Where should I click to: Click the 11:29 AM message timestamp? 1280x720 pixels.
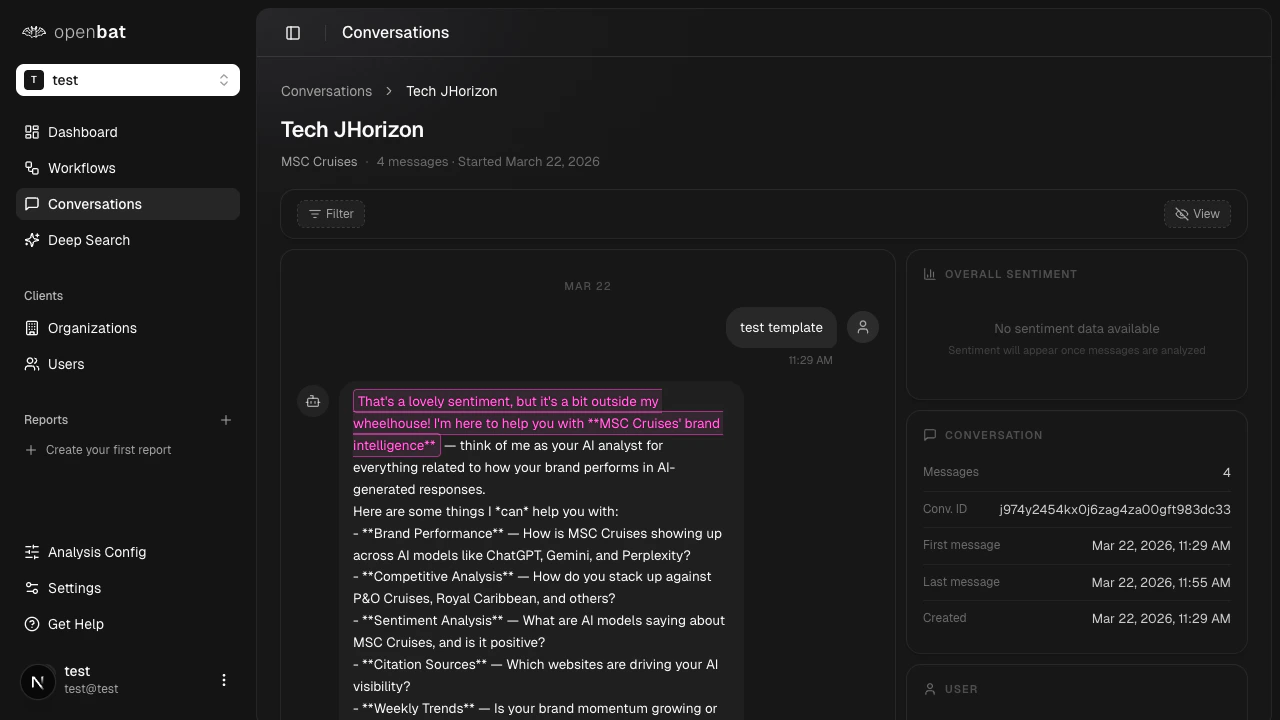point(810,360)
